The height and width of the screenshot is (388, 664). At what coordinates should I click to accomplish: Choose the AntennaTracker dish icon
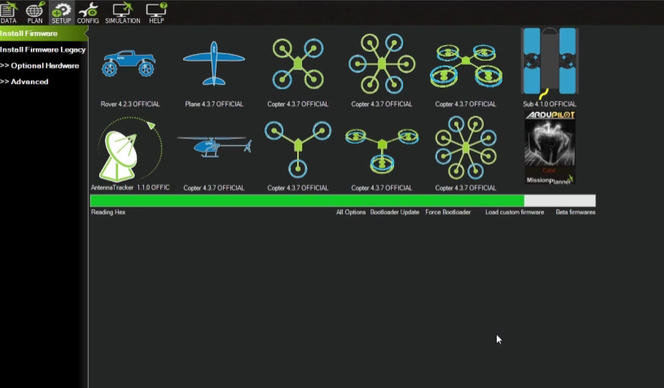pos(130,150)
